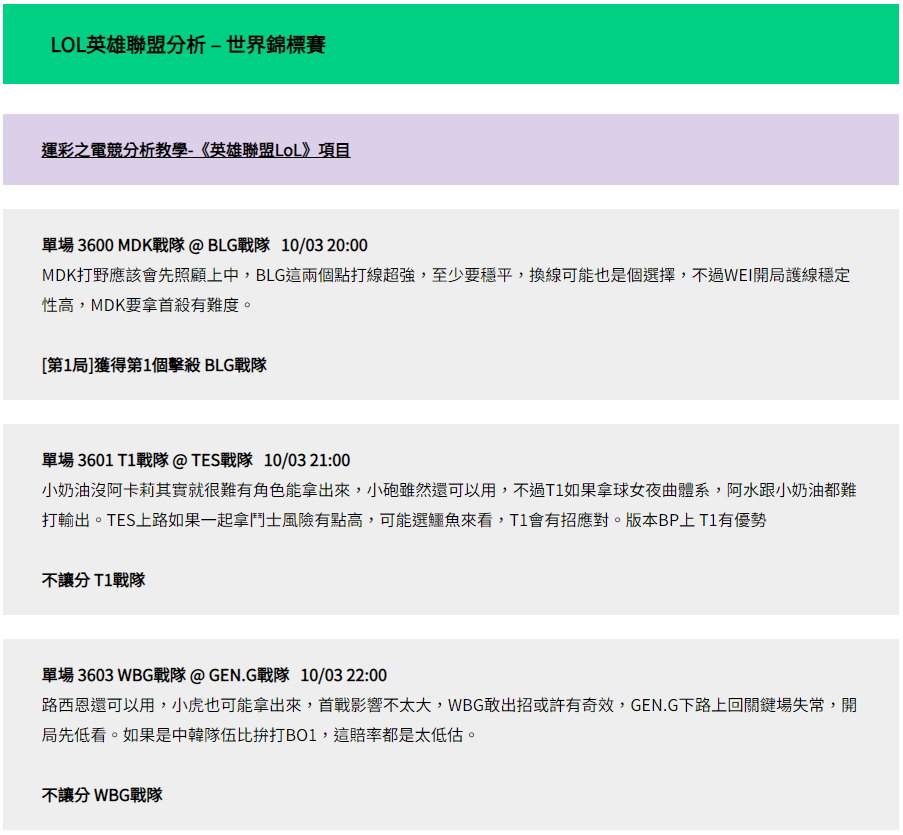Click the [第1局]獲得第1個擊殺 BLG戰隊 prediction
Viewport: 903px width, 835px height.
(154, 365)
